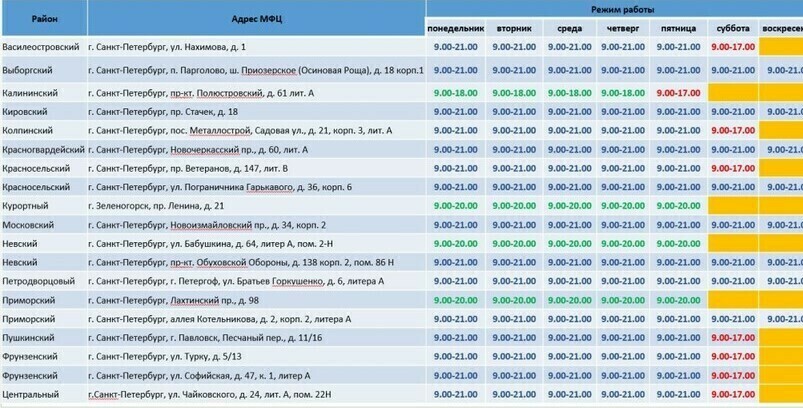The image size is (803, 408).
Task: Click the "суббота" column header
Action: click(733, 28)
